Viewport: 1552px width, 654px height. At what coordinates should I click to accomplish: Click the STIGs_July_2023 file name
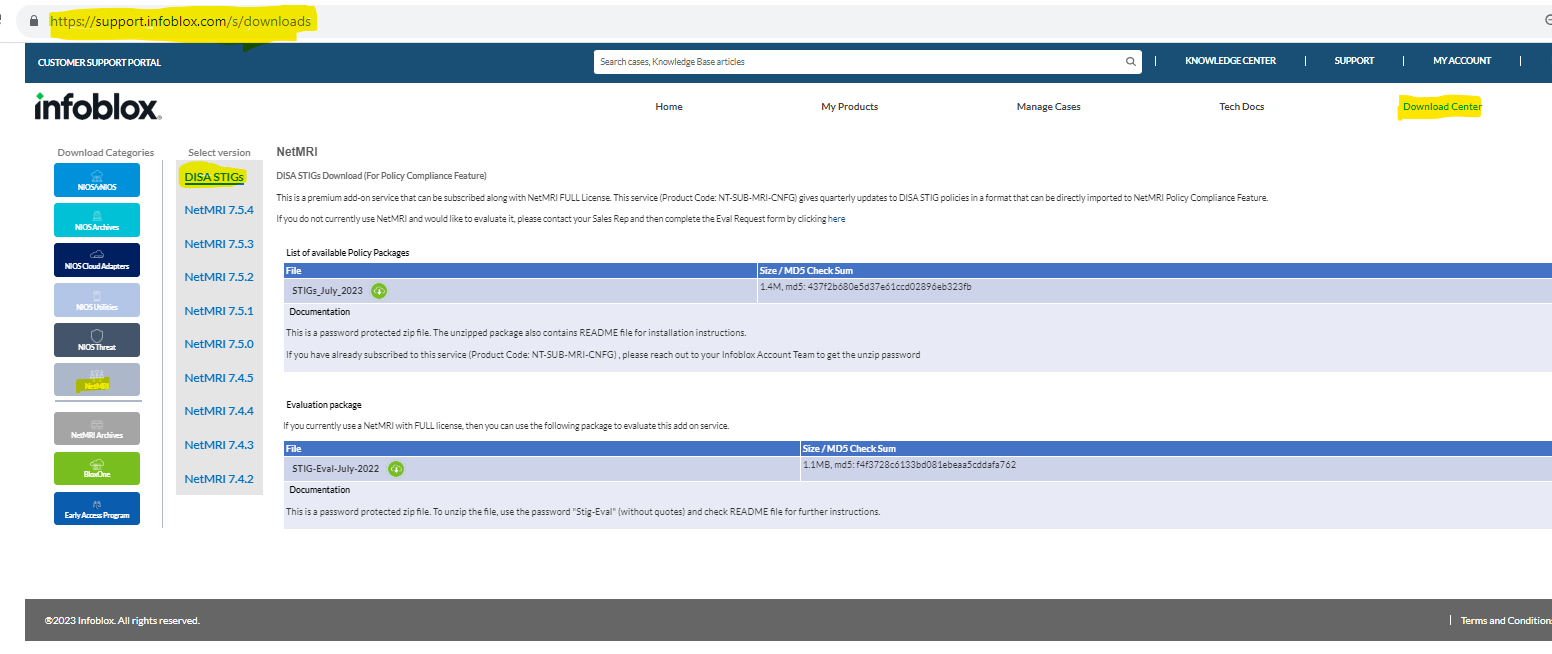click(x=327, y=291)
